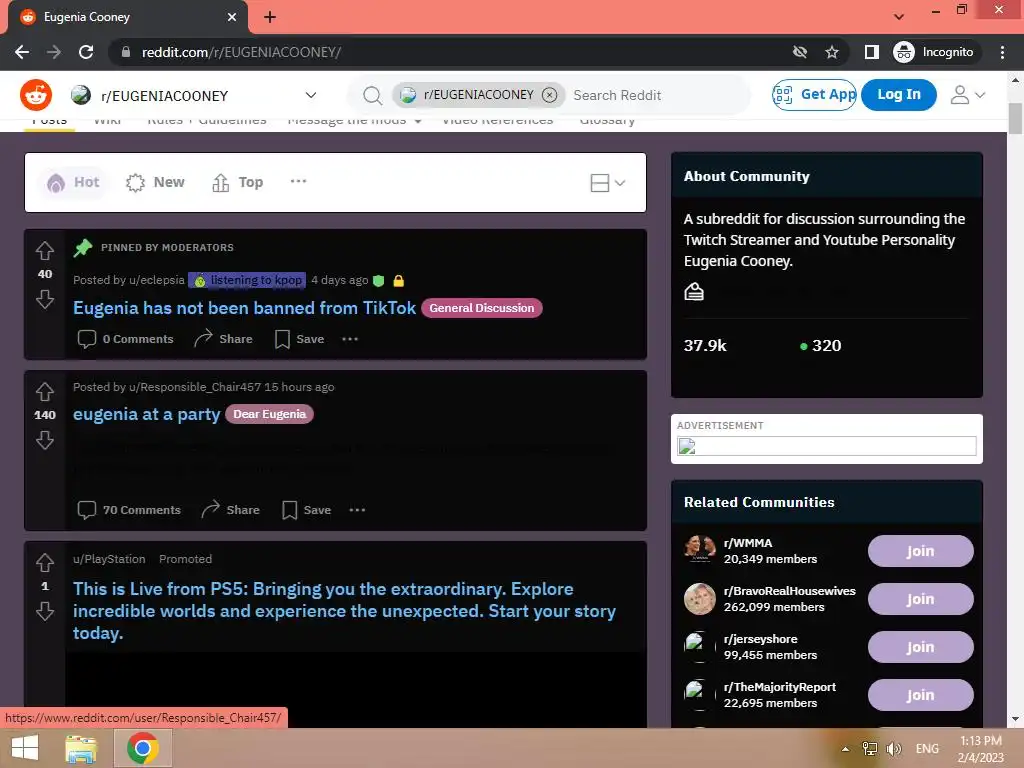Screen dimensions: 1024x768
Task: Open u/PlayStation promoted profile link
Action: tap(109, 559)
